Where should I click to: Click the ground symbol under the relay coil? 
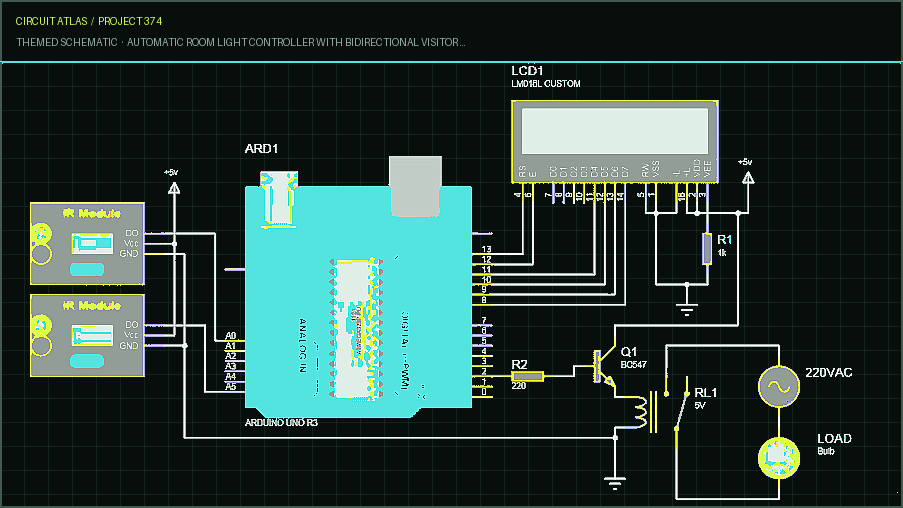[x=615, y=483]
